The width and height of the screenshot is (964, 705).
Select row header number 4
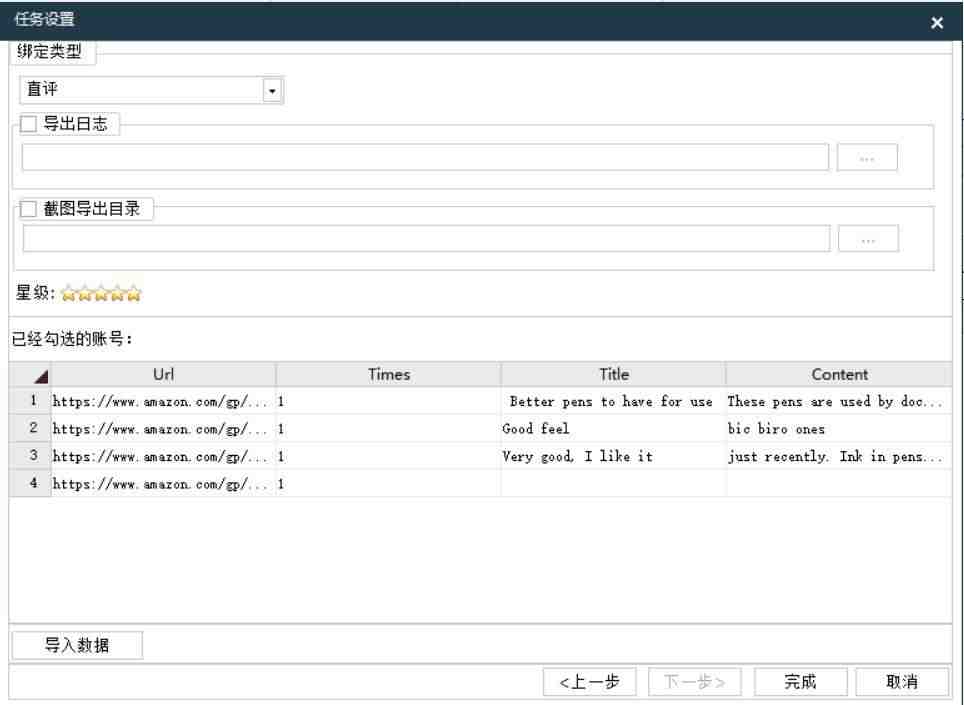pyautogui.click(x=30, y=484)
